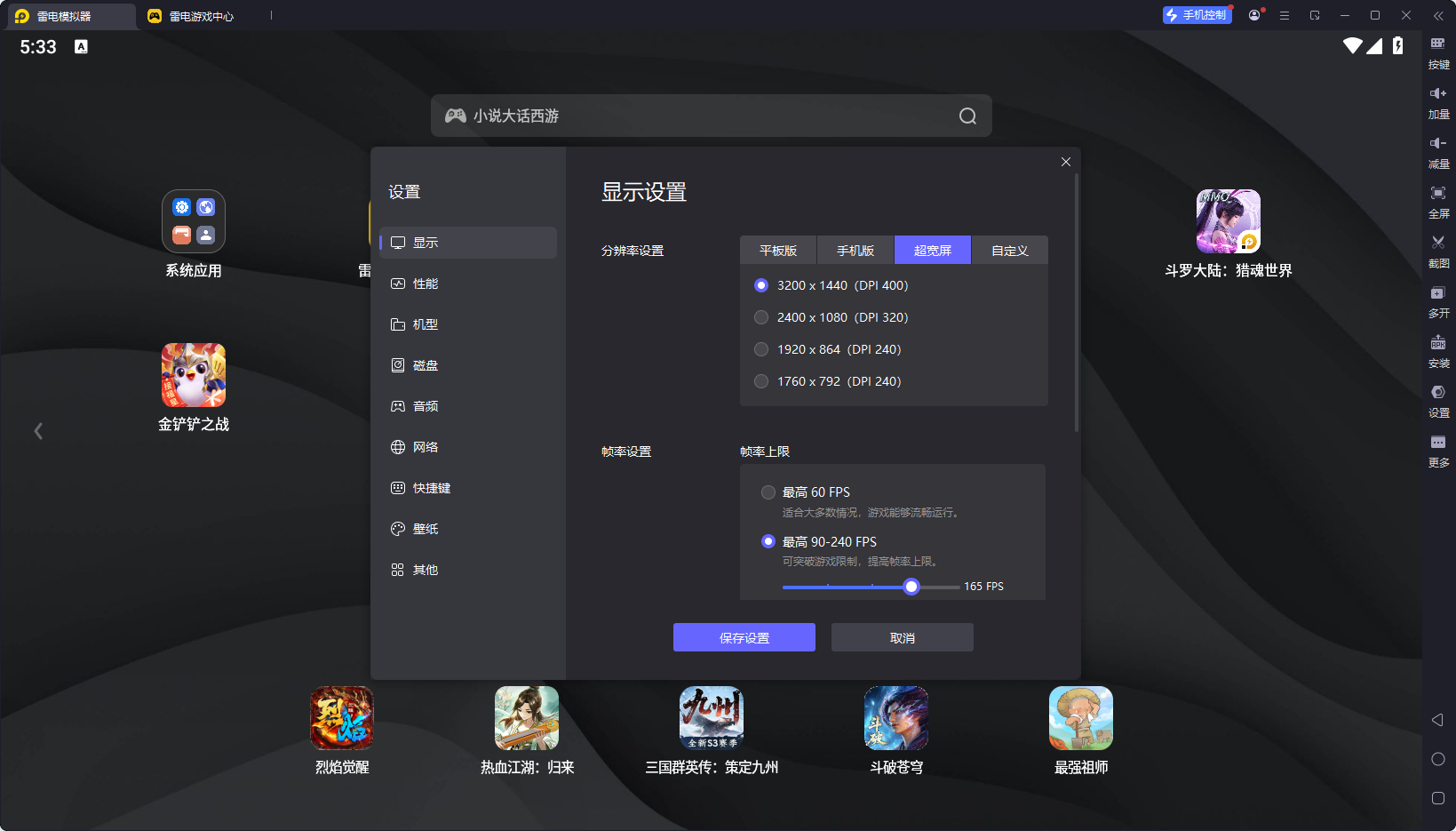Close the settings dialog
This screenshot has height=831, width=1456.
[1066, 162]
